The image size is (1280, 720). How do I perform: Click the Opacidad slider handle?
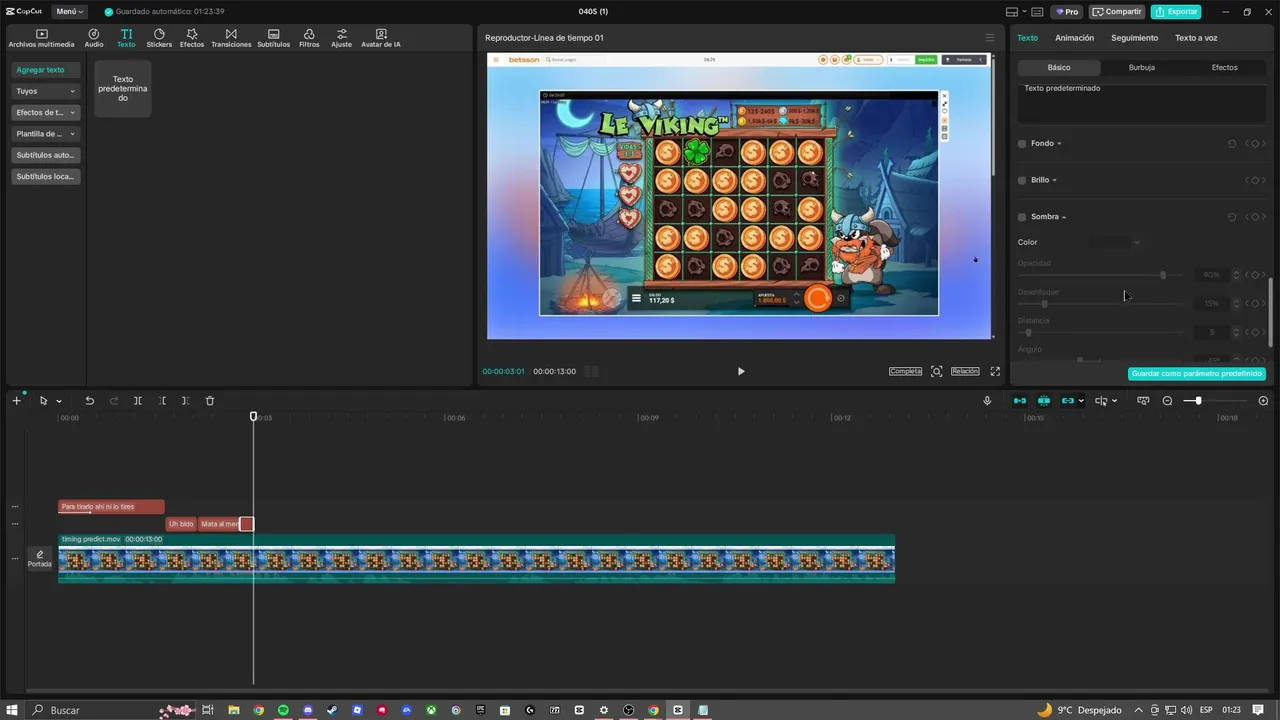pos(1162,275)
